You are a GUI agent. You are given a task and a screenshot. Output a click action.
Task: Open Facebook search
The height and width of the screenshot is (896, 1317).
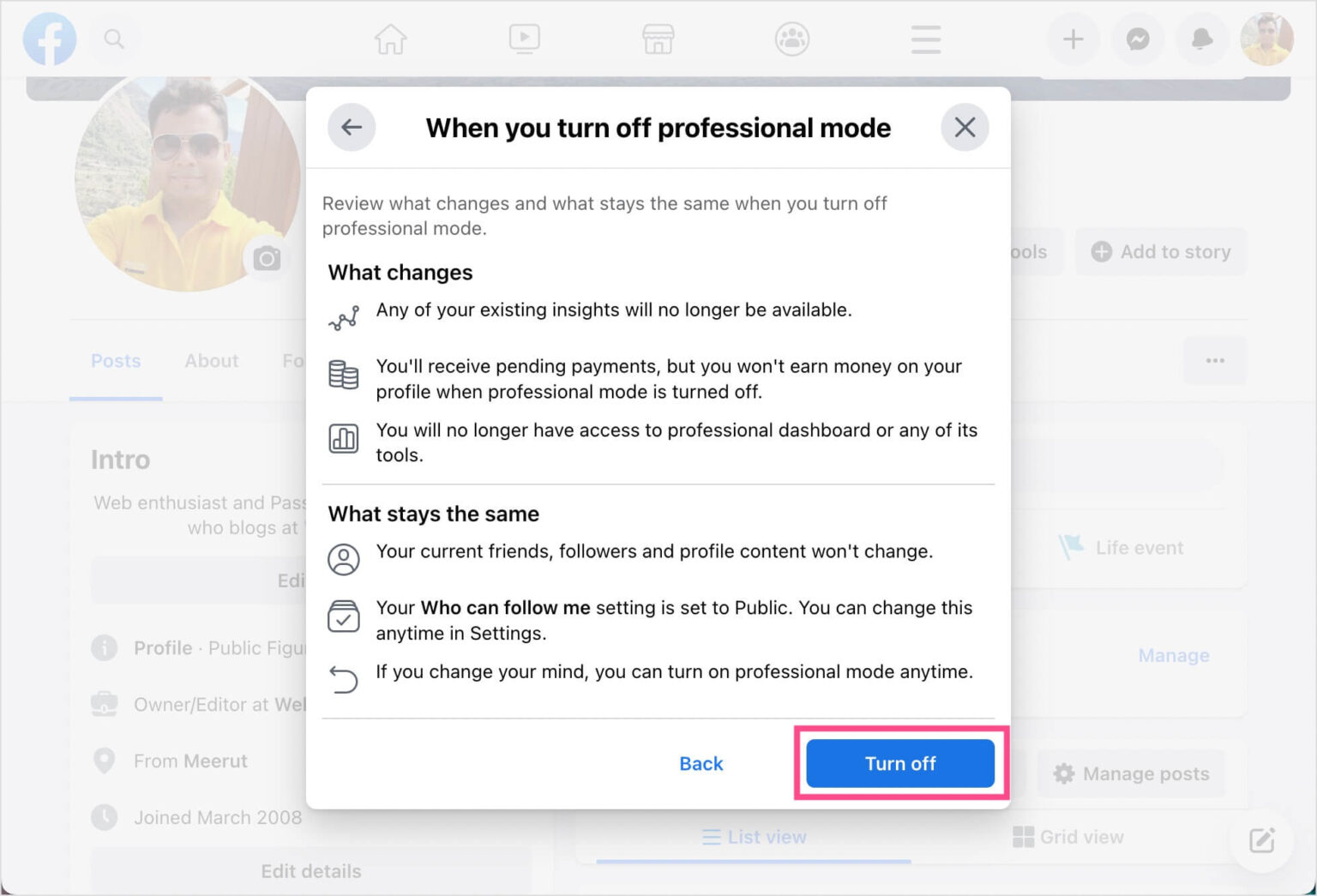tap(115, 39)
